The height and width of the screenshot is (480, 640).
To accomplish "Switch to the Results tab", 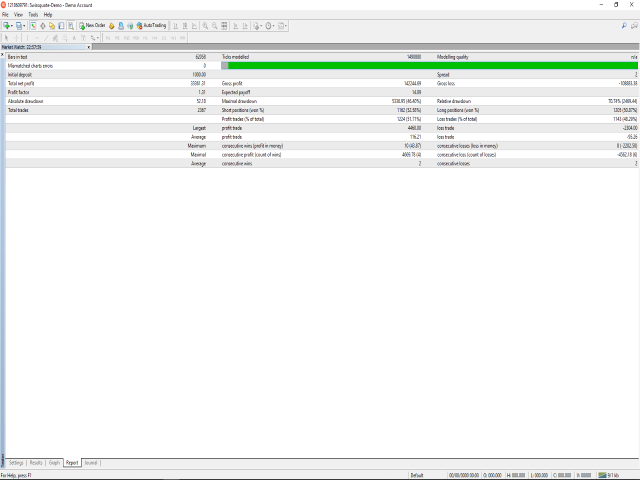I will pos(36,463).
